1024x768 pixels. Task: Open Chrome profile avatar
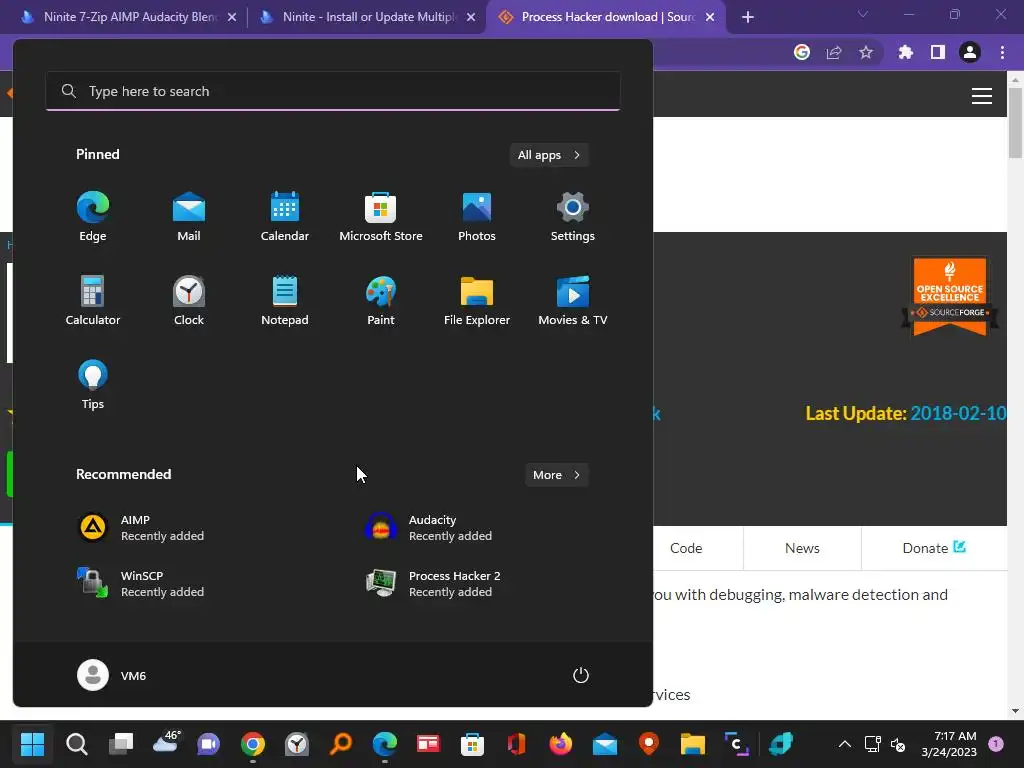click(x=970, y=52)
